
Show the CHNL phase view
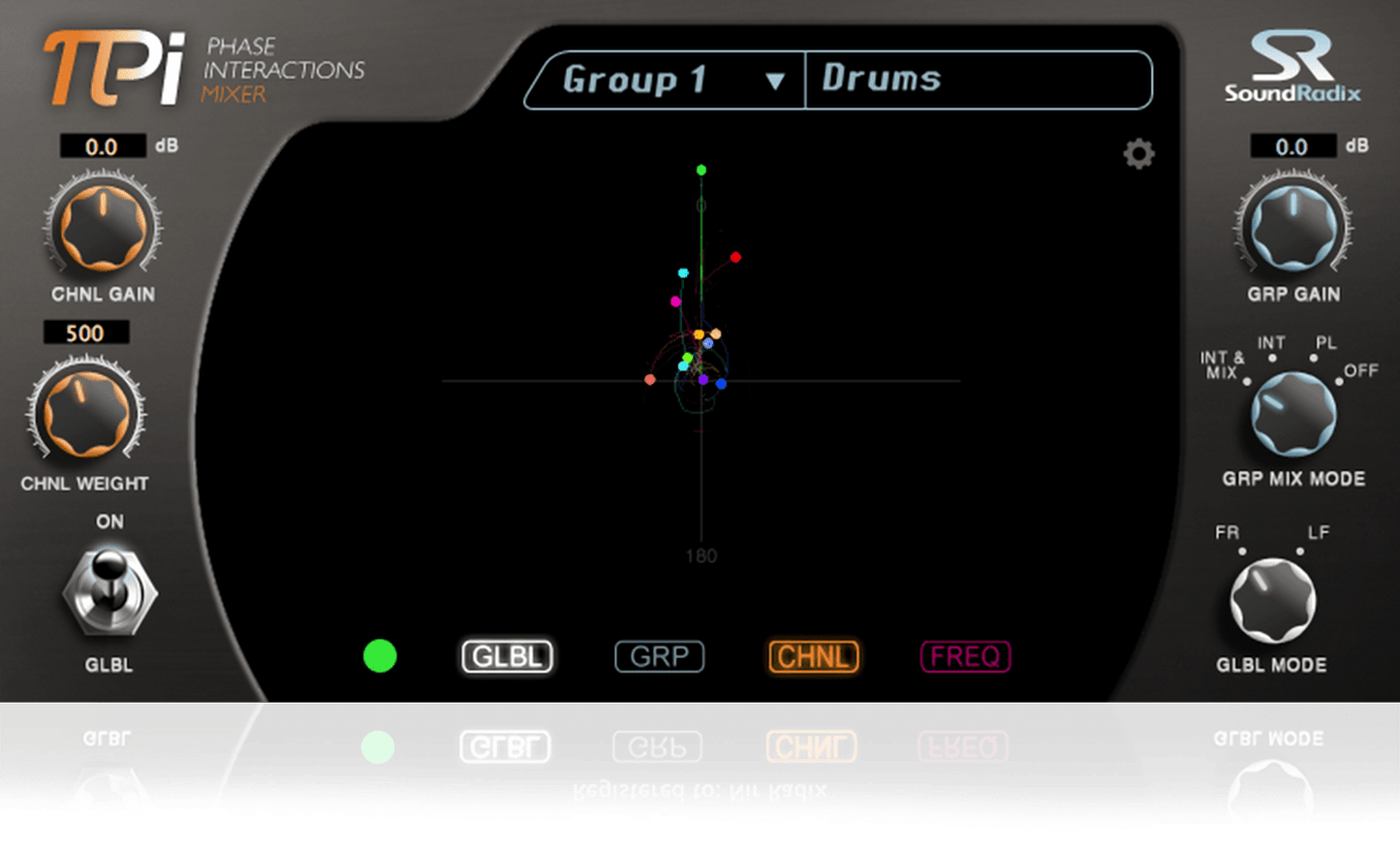(x=812, y=656)
